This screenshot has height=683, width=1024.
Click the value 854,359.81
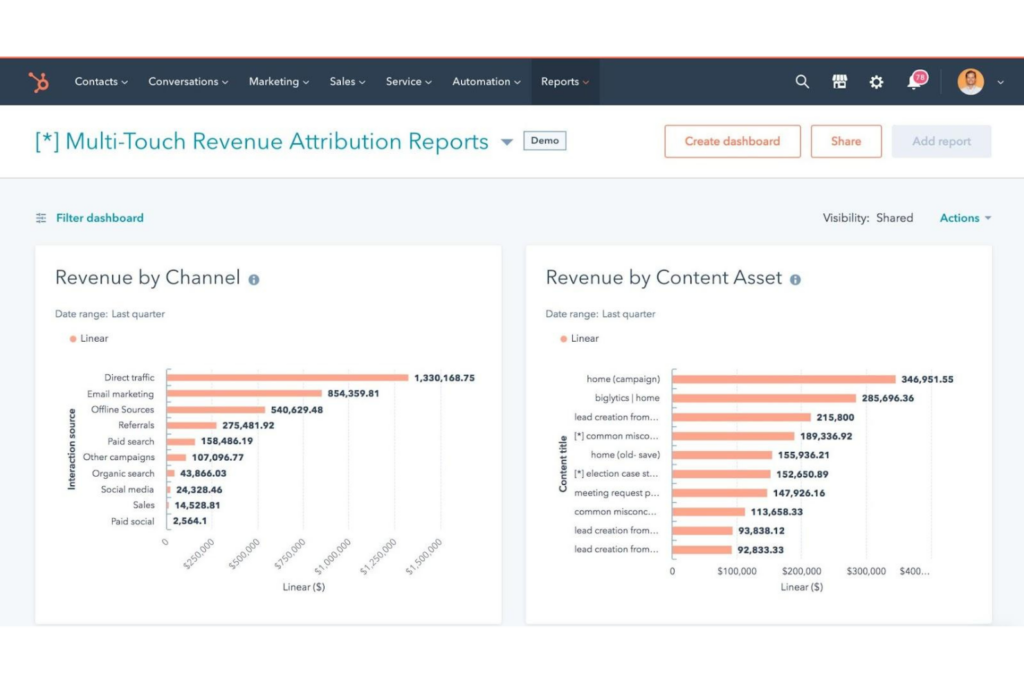pyautogui.click(x=353, y=394)
